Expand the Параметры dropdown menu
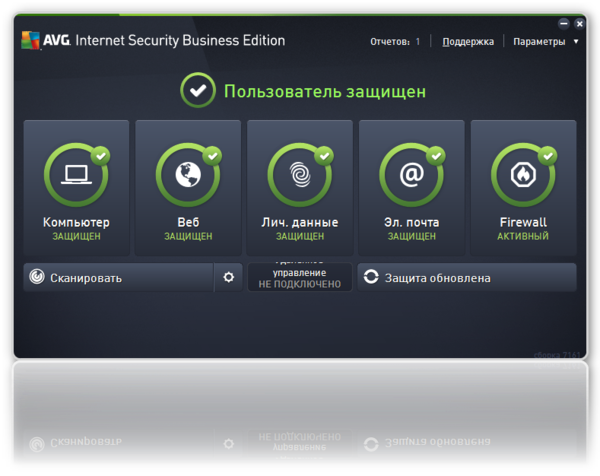The image size is (600, 476). click(x=546, y=41)
